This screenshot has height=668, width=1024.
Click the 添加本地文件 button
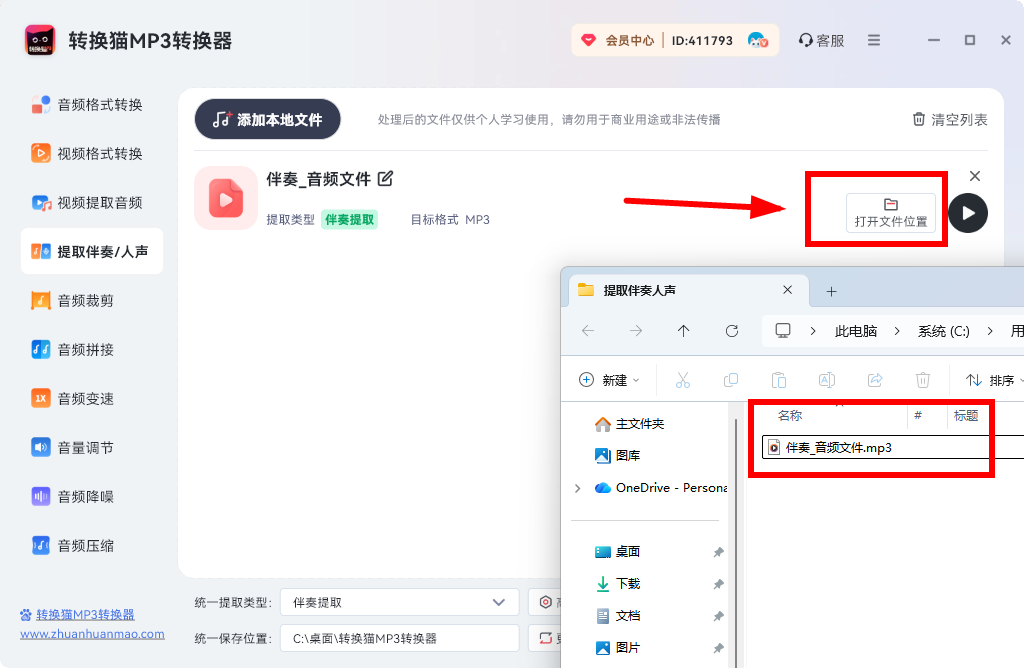pyautogui.click(x=267, y=119)
